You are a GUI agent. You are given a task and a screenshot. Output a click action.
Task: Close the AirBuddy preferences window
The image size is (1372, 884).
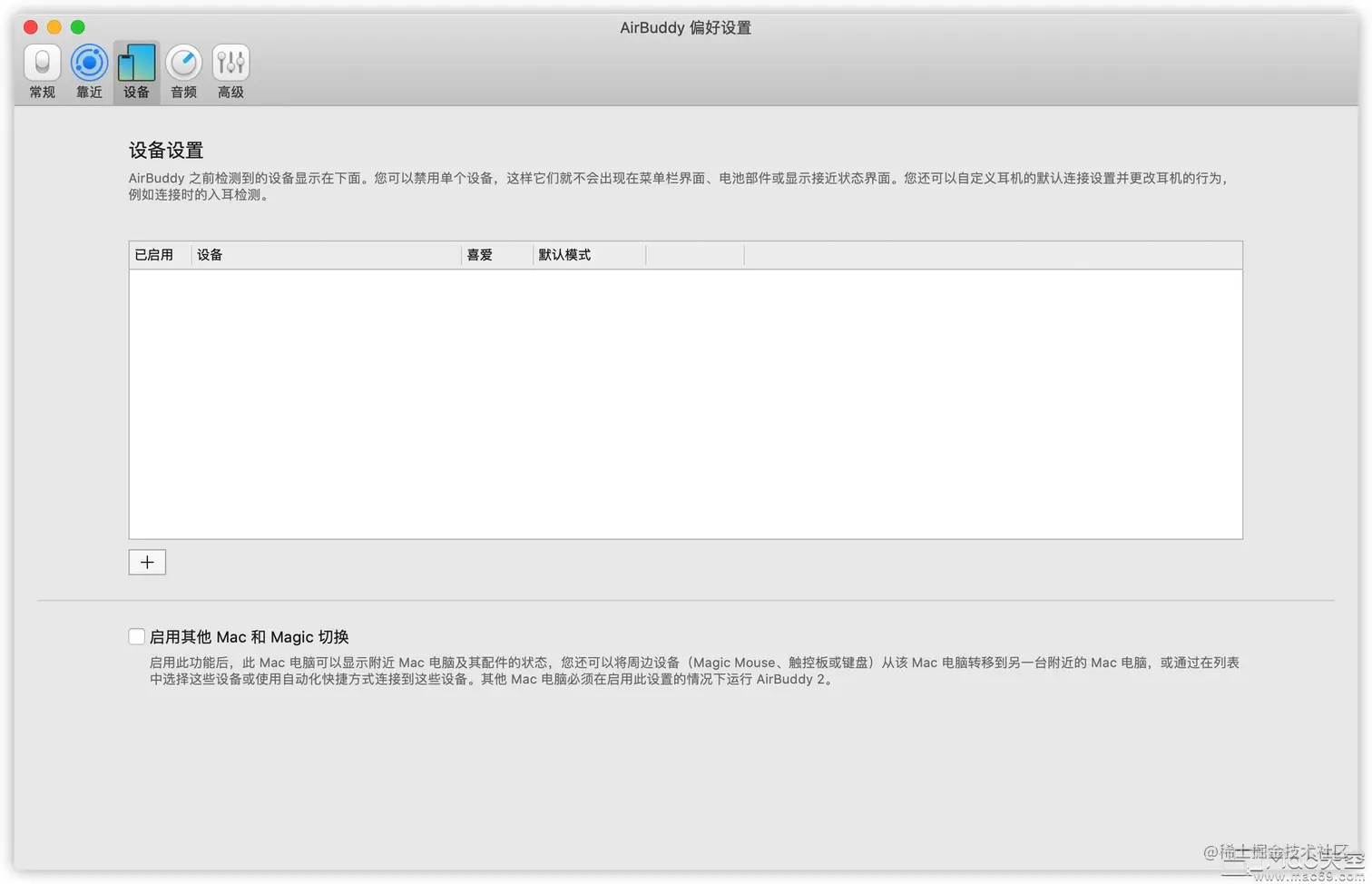[x=31, y=27]
